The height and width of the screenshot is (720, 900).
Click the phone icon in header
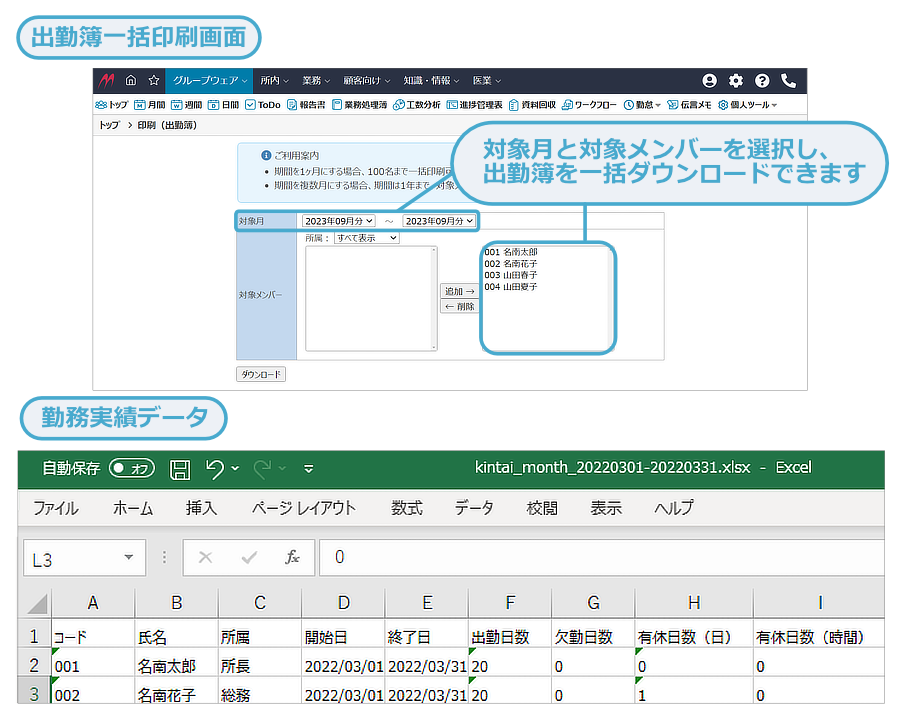tap(788, 81)
